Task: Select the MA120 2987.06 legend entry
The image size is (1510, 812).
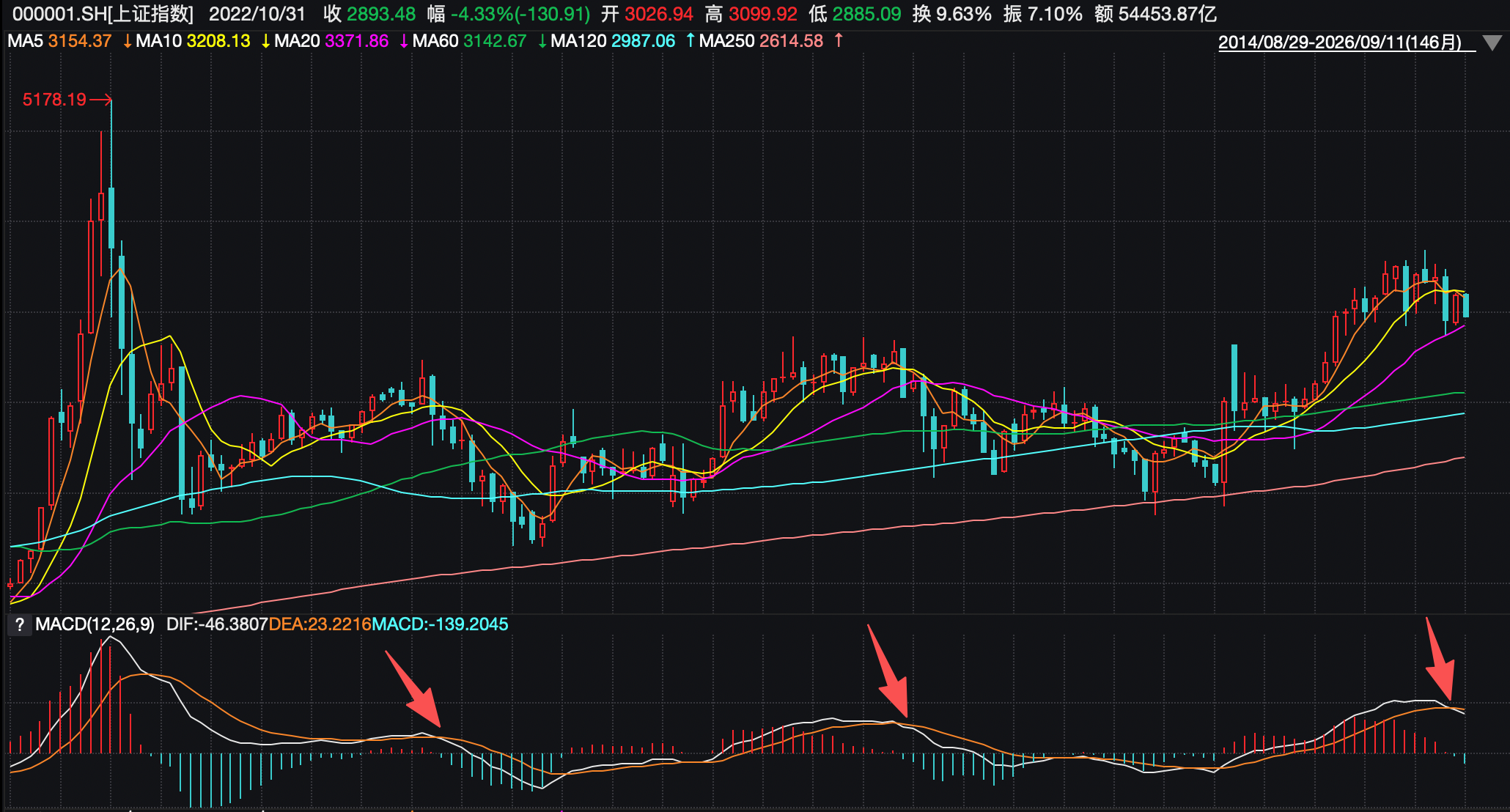Action: click(613, 41)
